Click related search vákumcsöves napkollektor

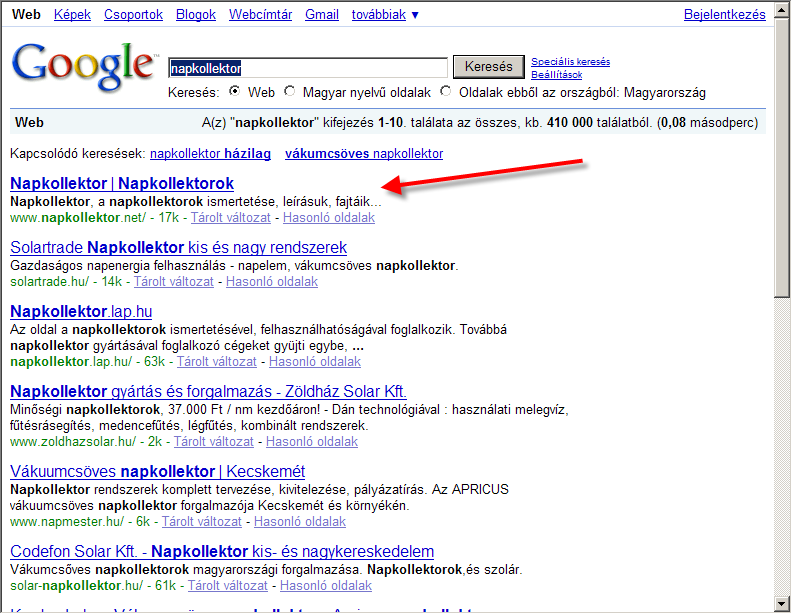[x=364, y=154]
